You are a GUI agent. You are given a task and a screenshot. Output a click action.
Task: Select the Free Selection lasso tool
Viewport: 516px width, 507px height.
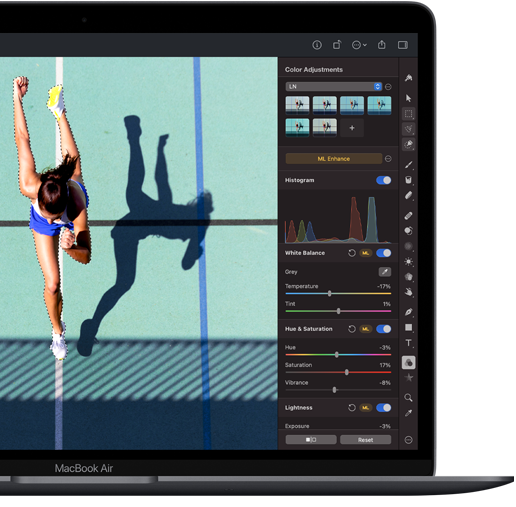tap(408, 129)
